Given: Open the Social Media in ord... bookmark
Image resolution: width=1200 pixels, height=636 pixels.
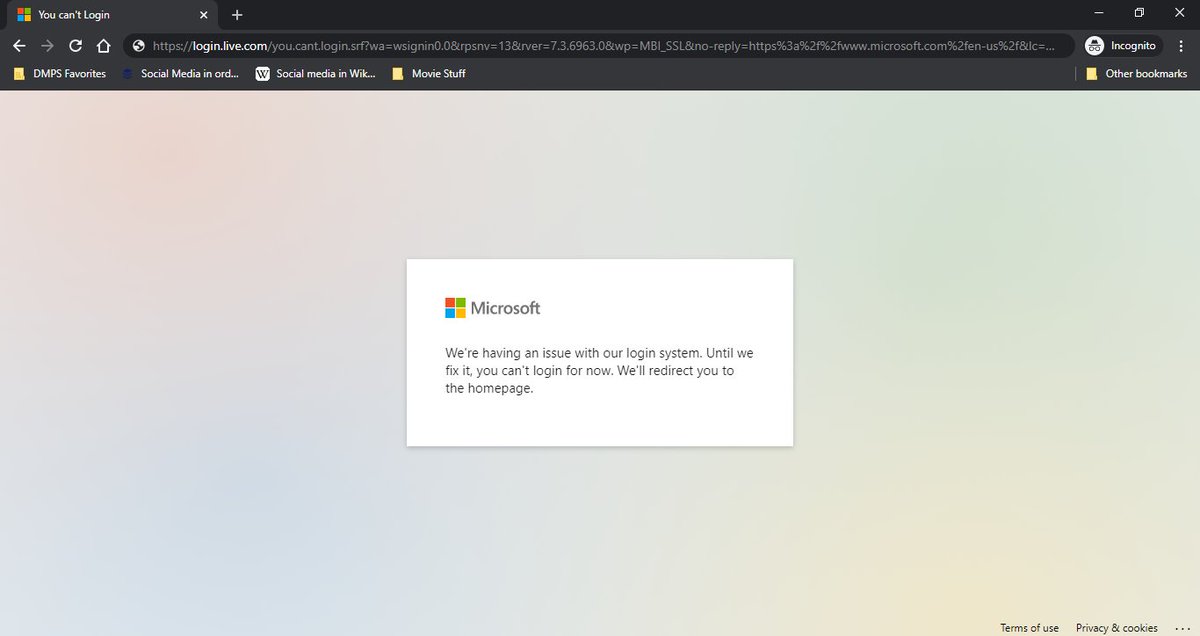Looking at the screenshot, I should point(180,73).
